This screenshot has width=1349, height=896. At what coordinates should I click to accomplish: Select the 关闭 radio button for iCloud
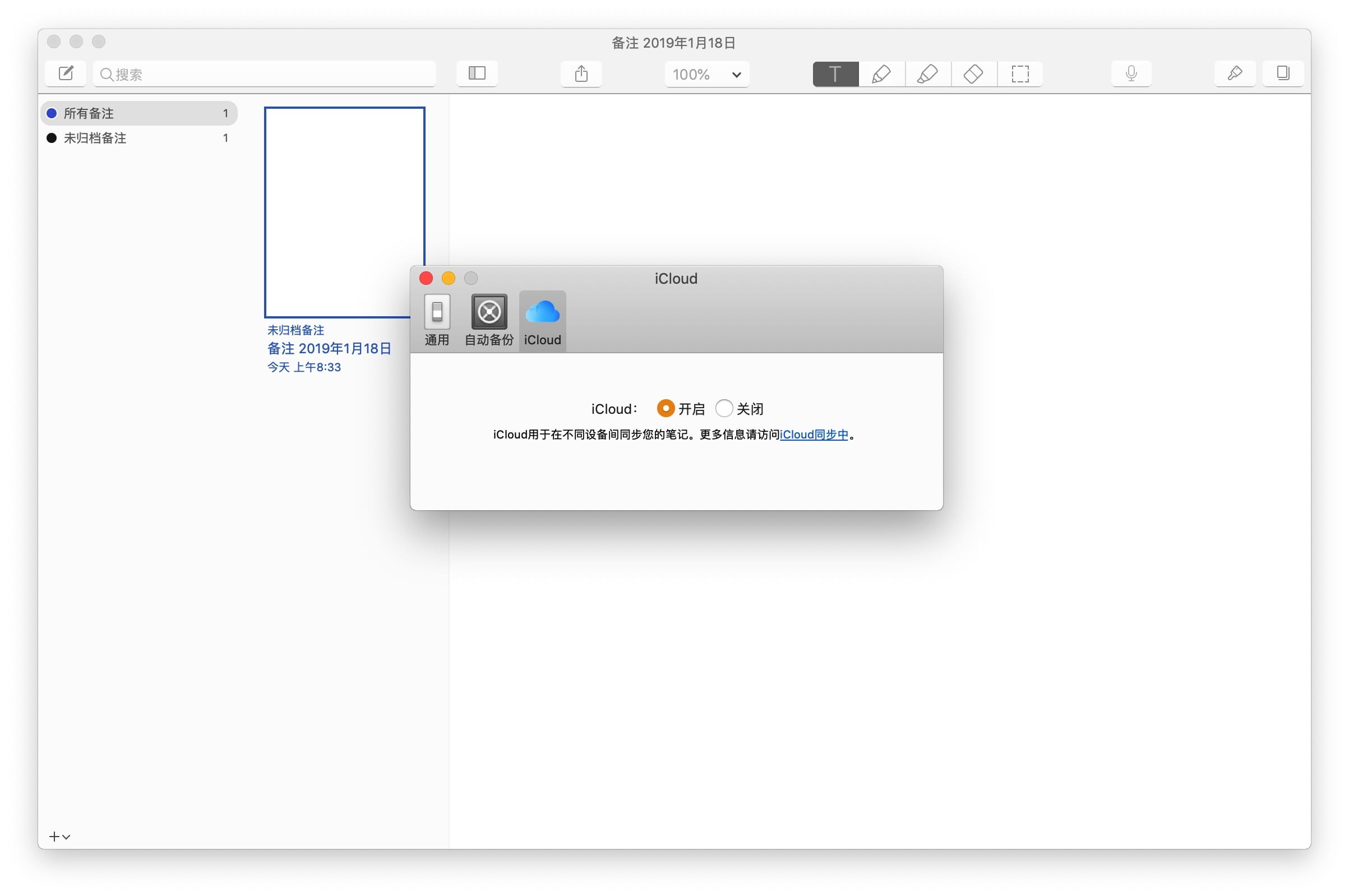724,409
